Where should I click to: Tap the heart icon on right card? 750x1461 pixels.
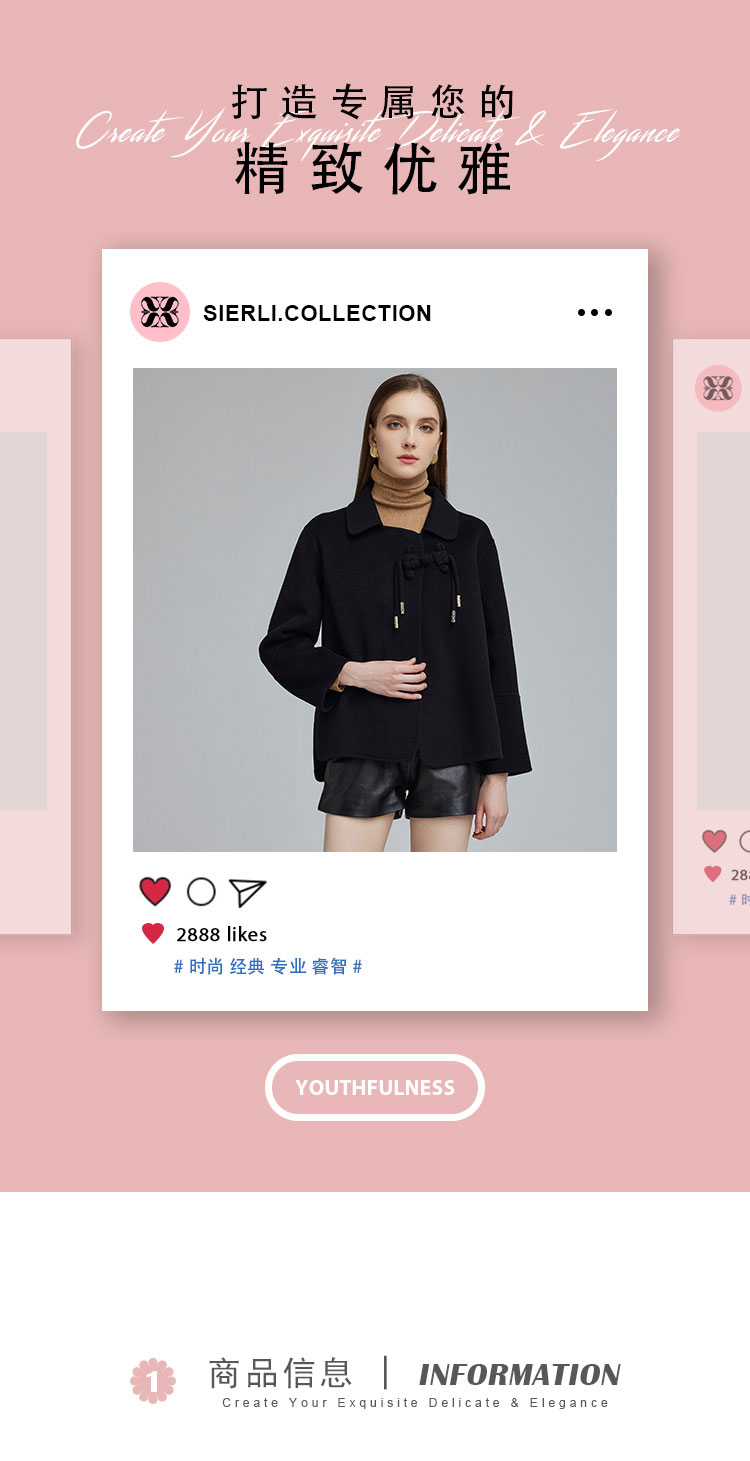pos(714,841)
